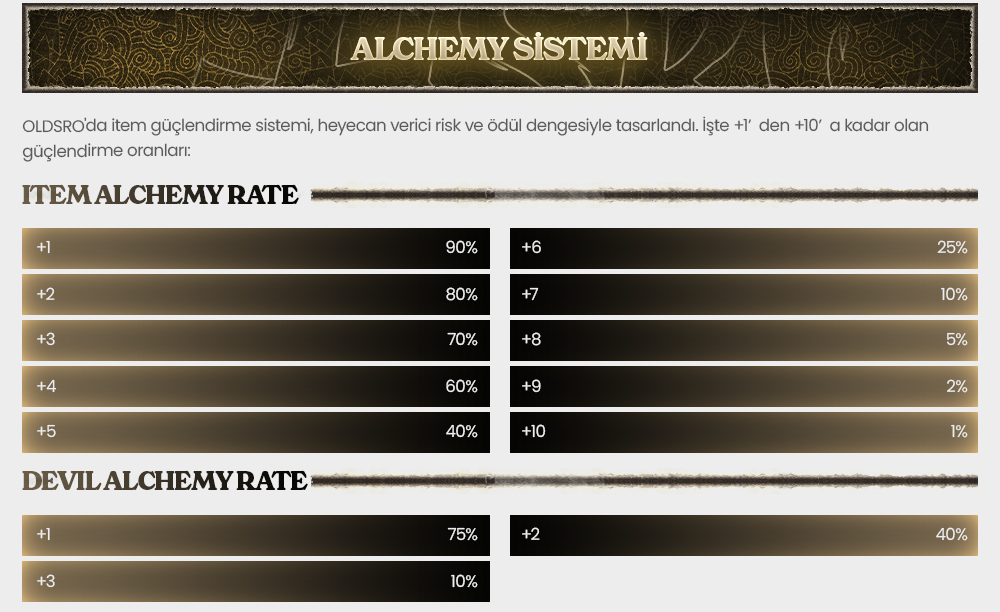This screenshot has width=1000, height=612.
Task: Click the DEVIL ALCHEMY RATE heading
Action: [165, 481]
